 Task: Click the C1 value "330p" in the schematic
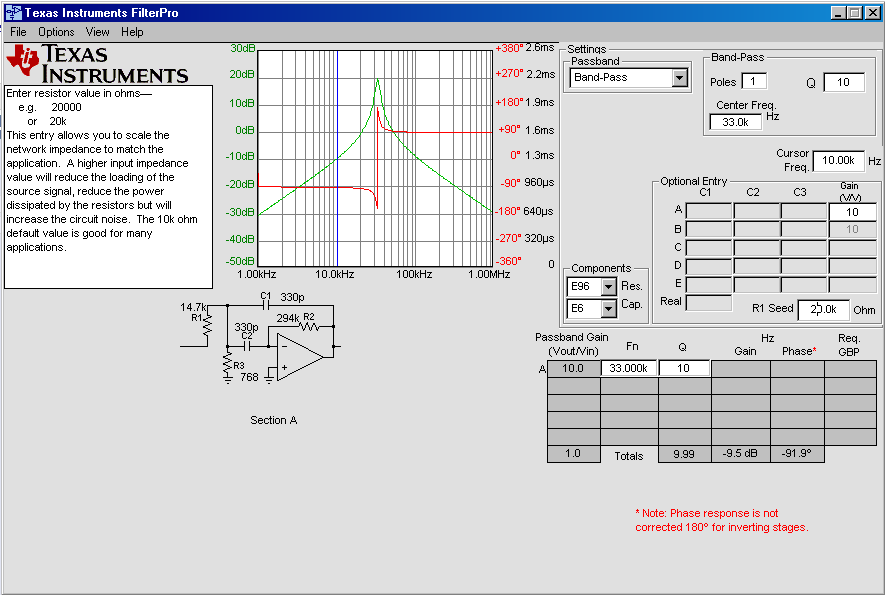[x=292, y=298]
